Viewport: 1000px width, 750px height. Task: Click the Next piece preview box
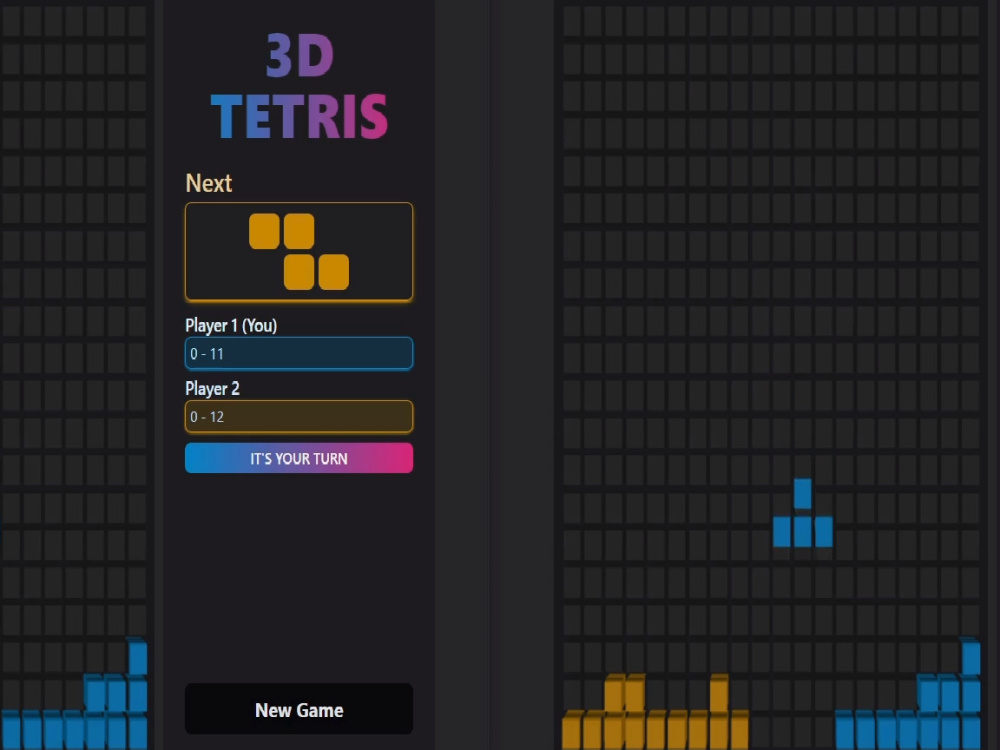pos(298,251)
